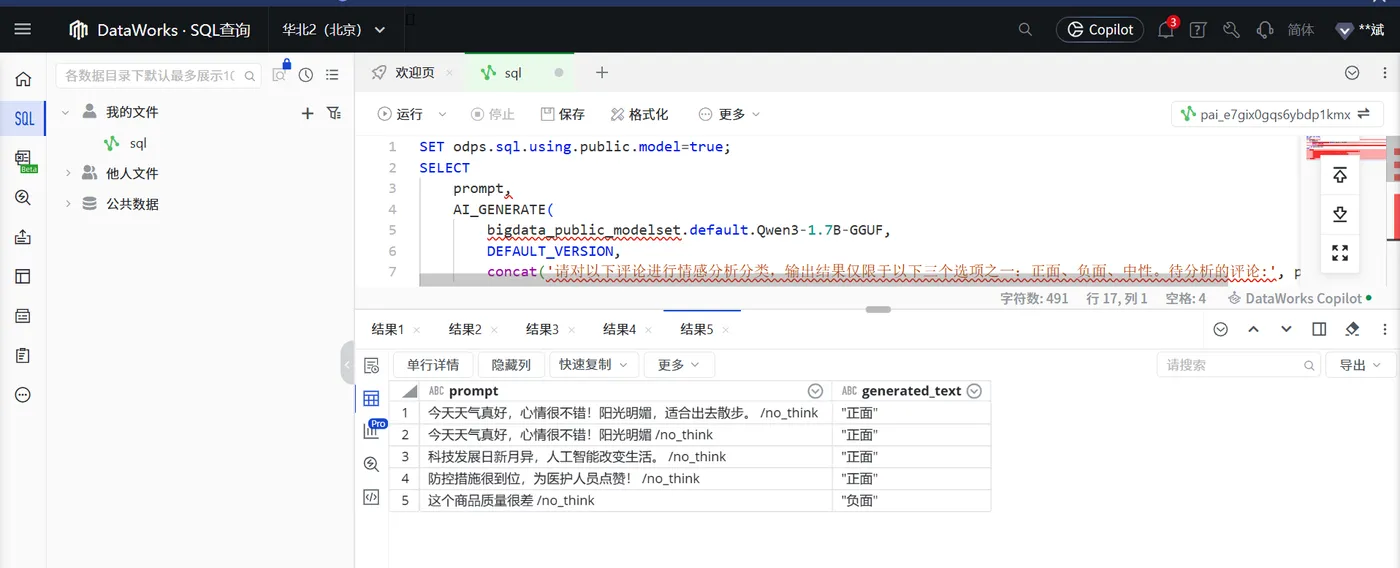Toggle fullscreen editor icon
The height and width of the screenshot is (568, 1400).
(x=1340, y=252)
